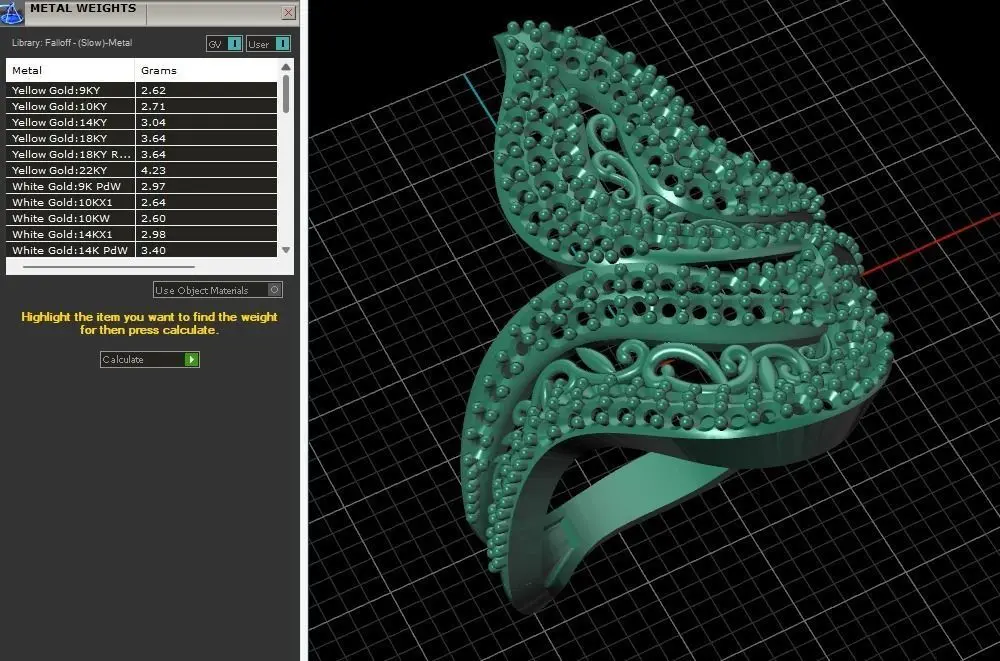This screenshot has height=661, width=1000.
Task: Toggle the User library switch
Action: click(x=268, y=44)
